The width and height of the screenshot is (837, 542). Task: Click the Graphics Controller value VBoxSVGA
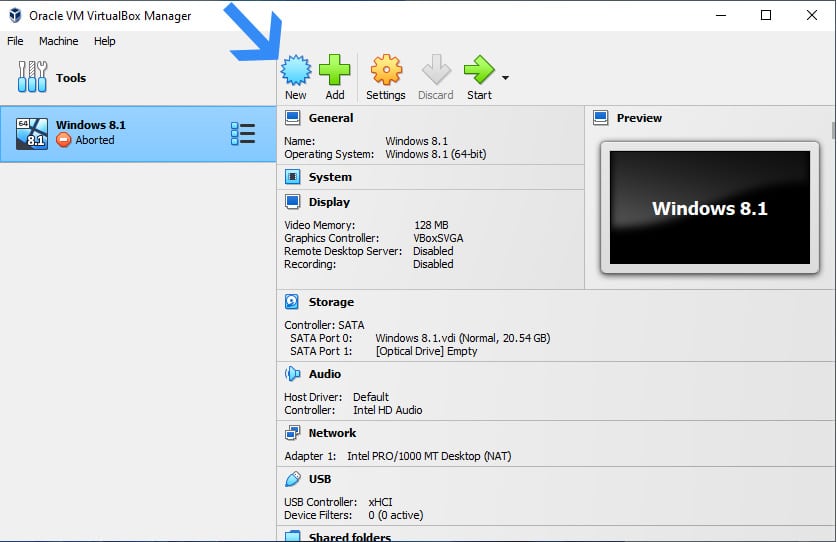tap(438, 238)
